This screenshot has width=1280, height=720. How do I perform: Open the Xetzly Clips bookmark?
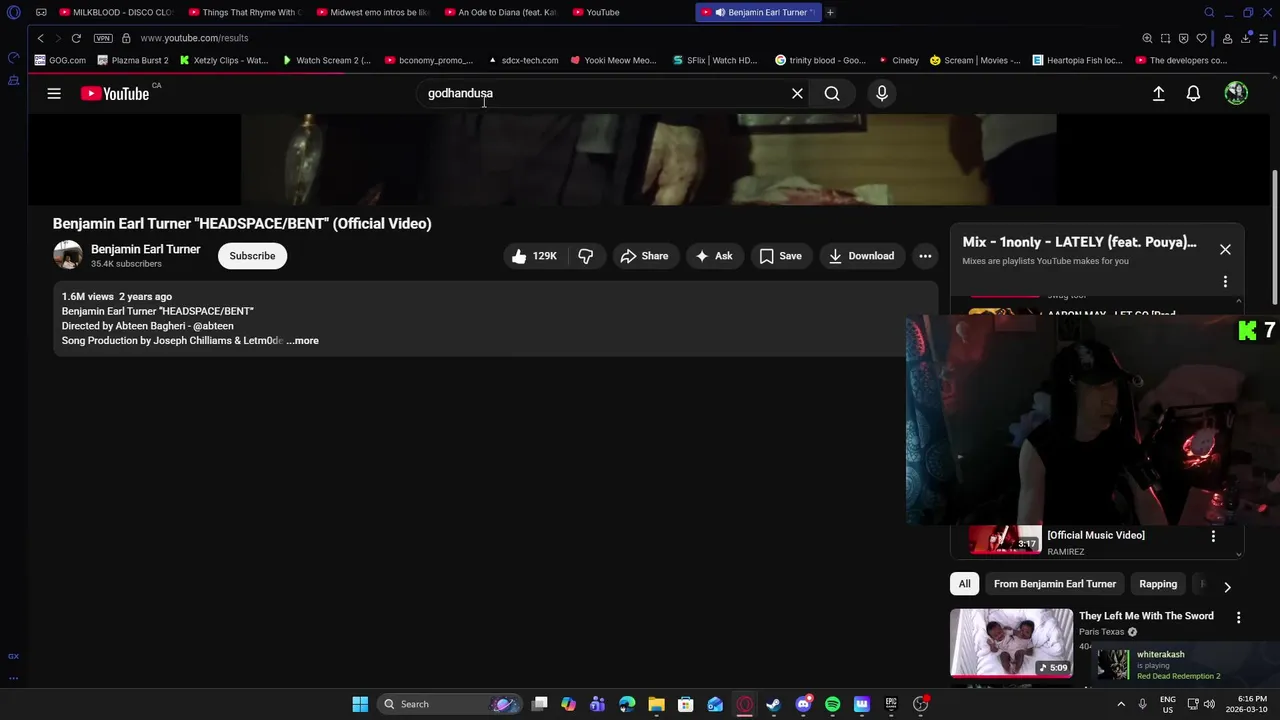[x=224, y=60]
